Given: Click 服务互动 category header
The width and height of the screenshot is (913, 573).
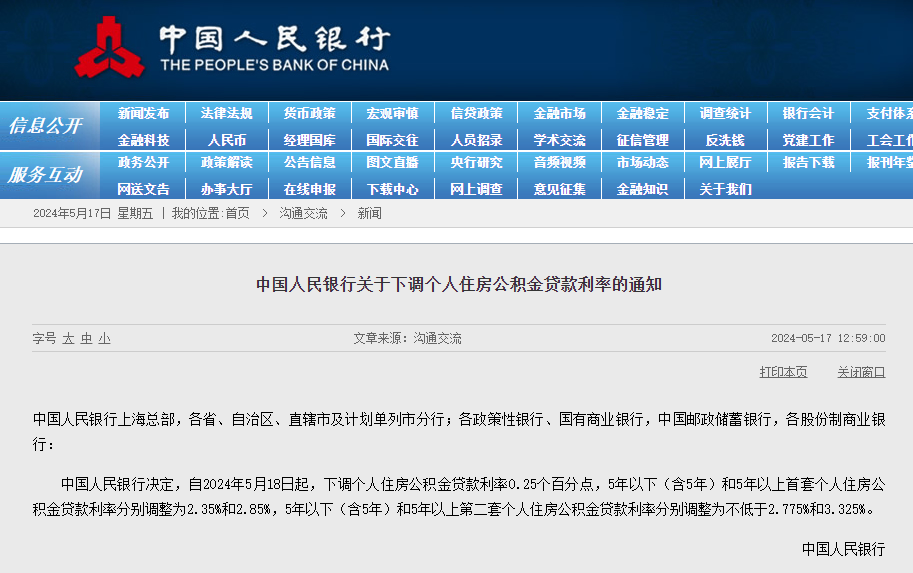Looking at the screenshot, I should tap(45, 175).
